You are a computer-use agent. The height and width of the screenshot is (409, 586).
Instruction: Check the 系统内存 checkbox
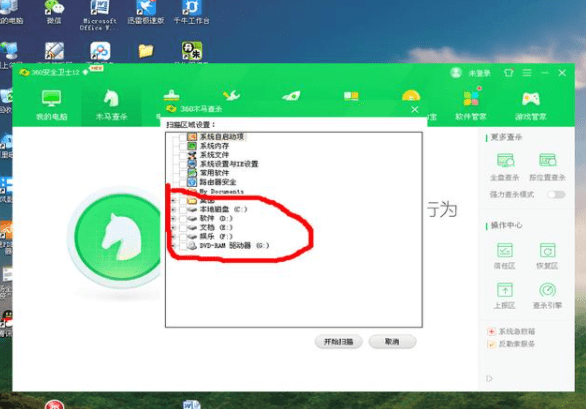click(182, 146)
